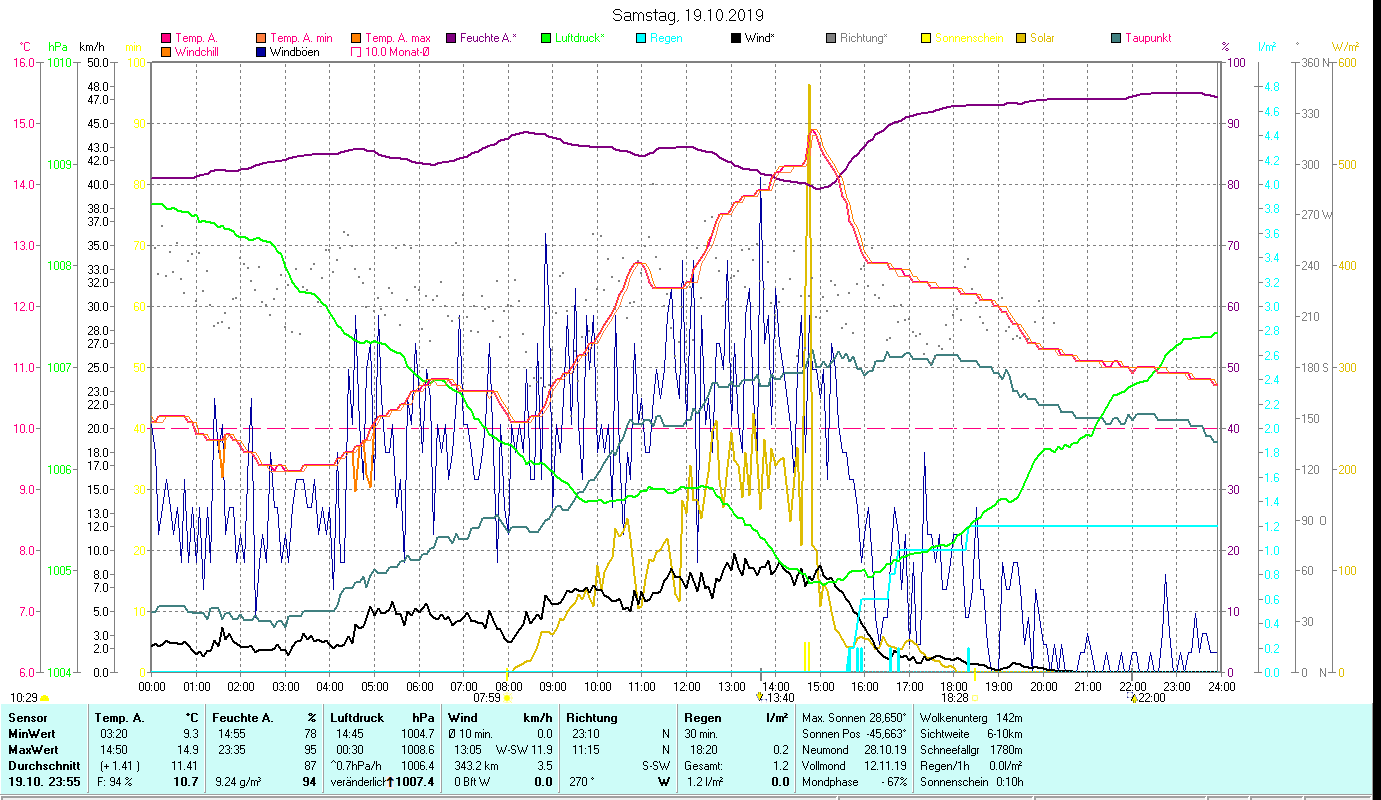Click the Temp. A. min legend swatch
1381x800 pixels.
coord(261,39)
